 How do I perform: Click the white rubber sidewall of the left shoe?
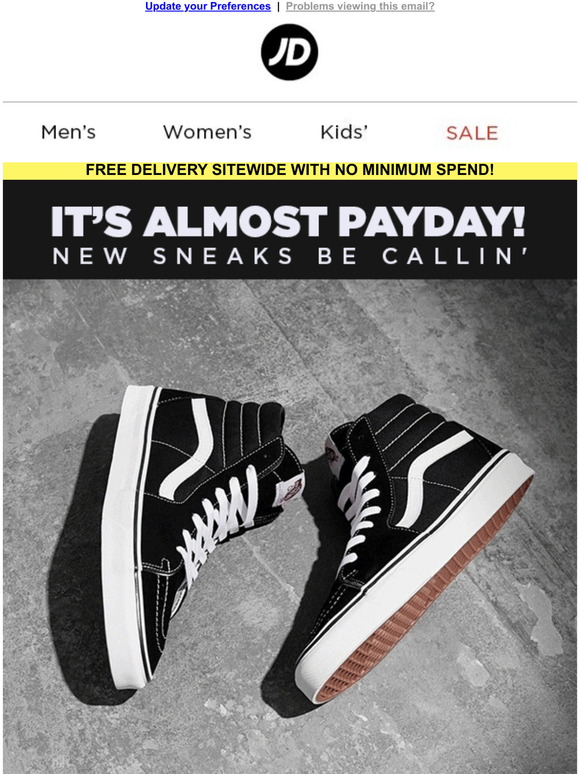pos(121,538)
